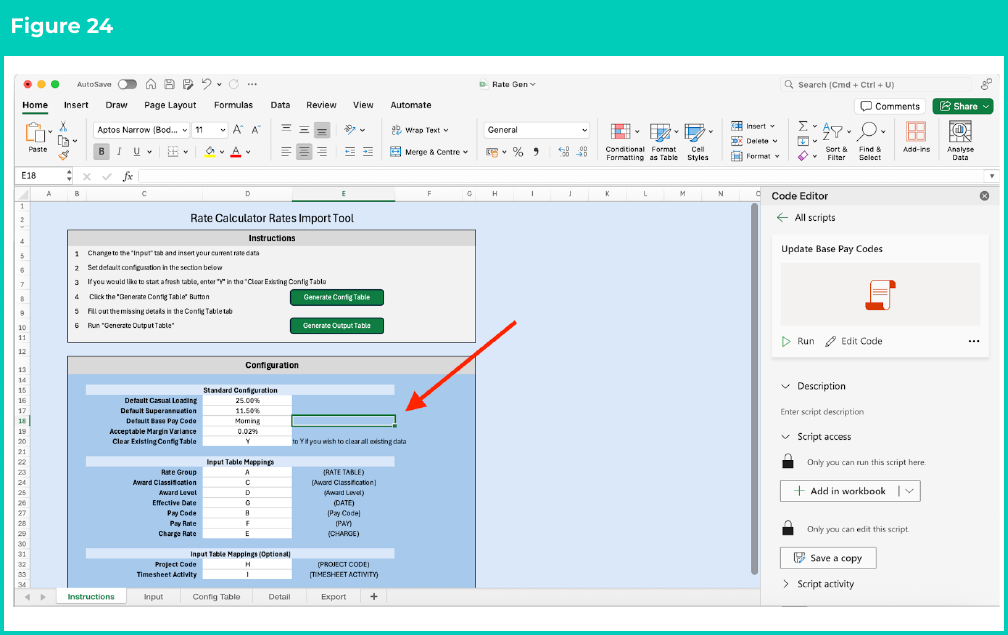Toggle the AutoSave switch
1008x635 pixels.
127,84
